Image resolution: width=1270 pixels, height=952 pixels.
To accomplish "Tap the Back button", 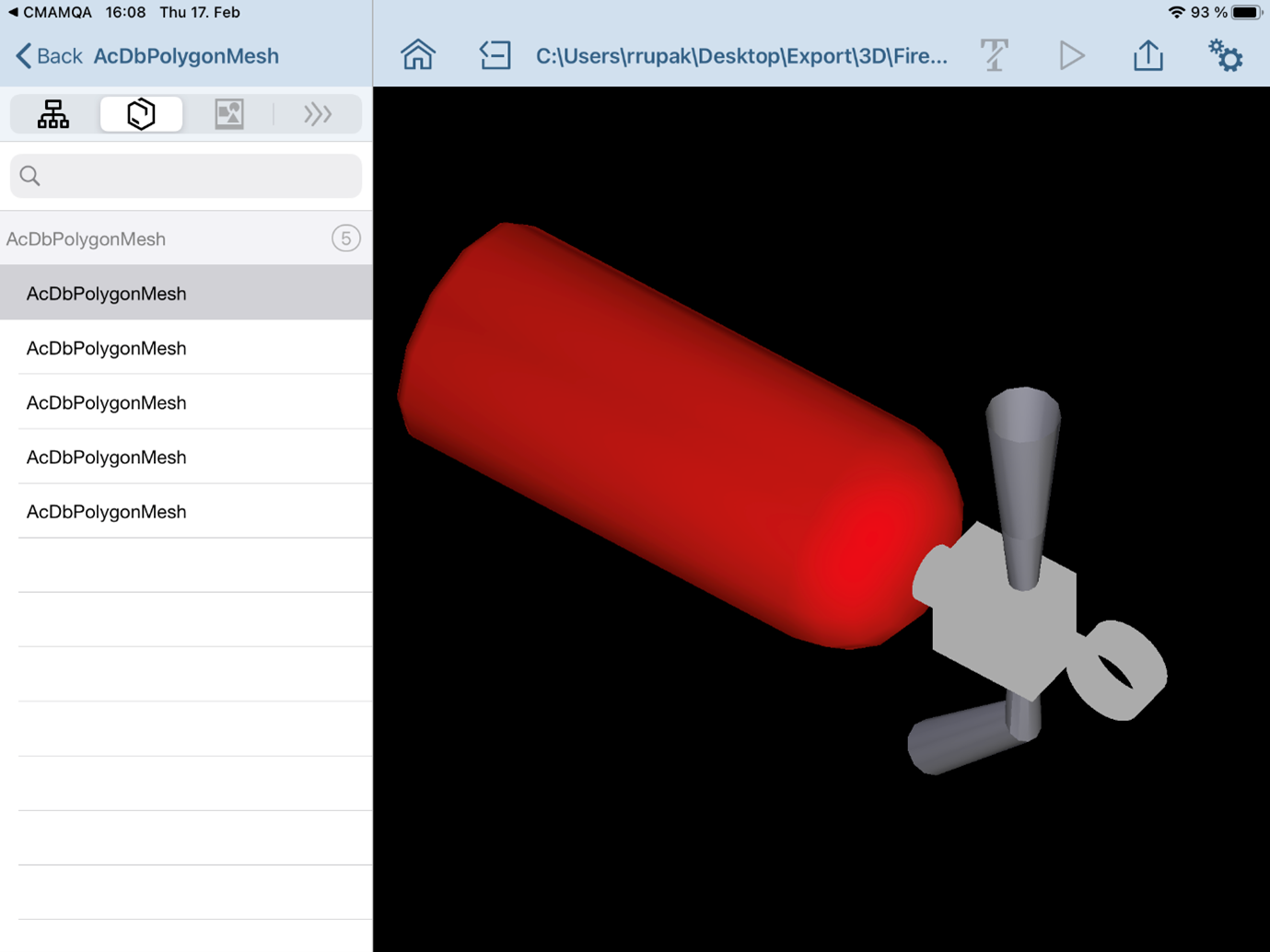I will point(49,56).
